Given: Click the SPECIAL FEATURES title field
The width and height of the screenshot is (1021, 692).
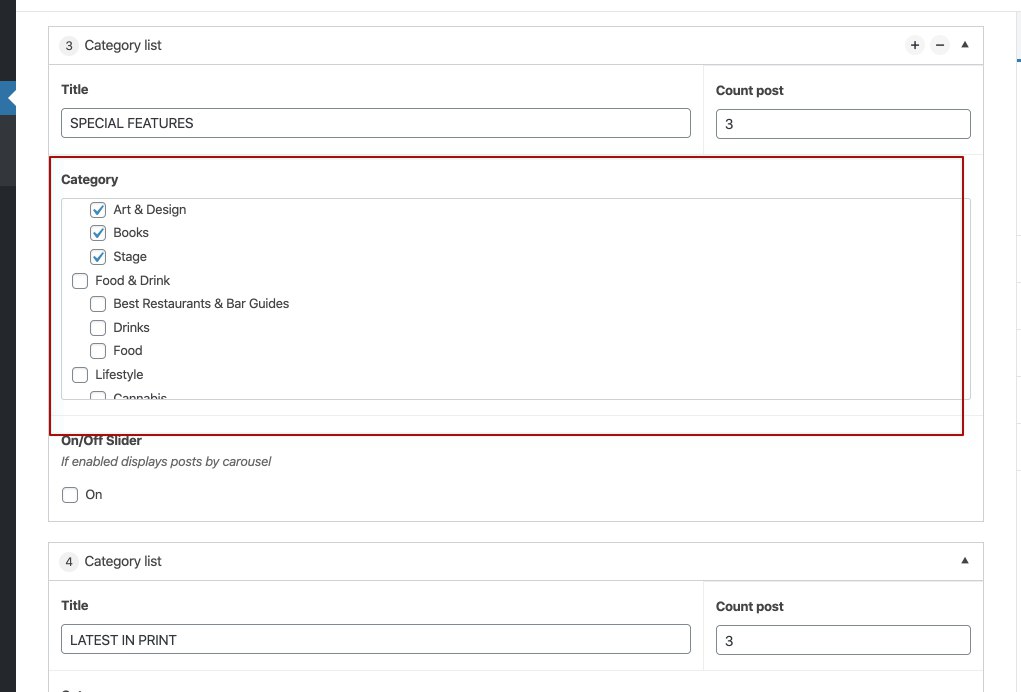Looking at the screenshot, I should point(375,123).
